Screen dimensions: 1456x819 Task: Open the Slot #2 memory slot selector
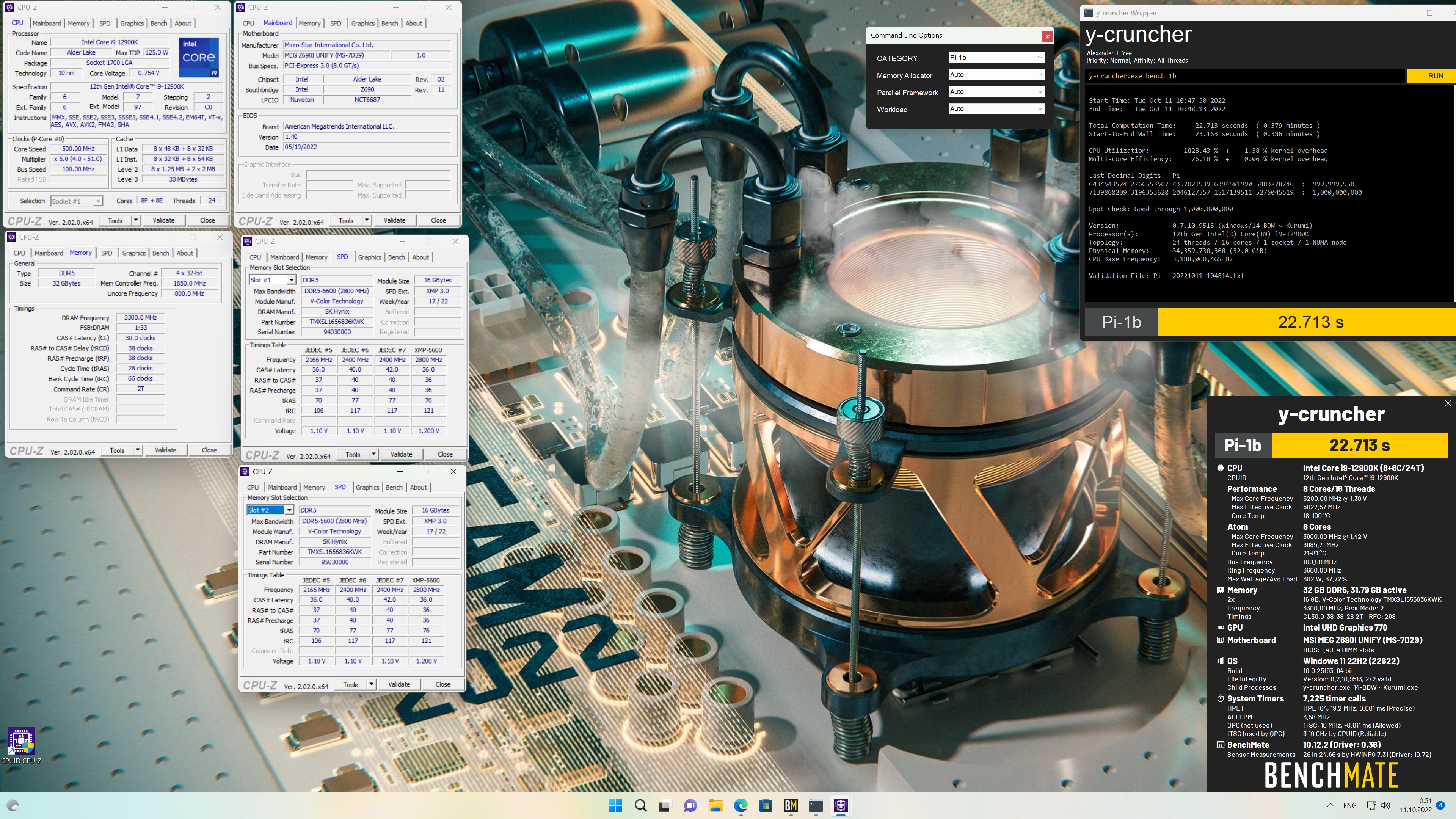tap(270, 510)
